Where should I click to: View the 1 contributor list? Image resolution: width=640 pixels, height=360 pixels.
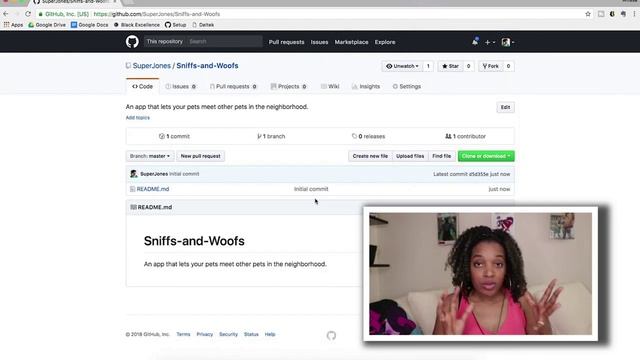[465, 136]
